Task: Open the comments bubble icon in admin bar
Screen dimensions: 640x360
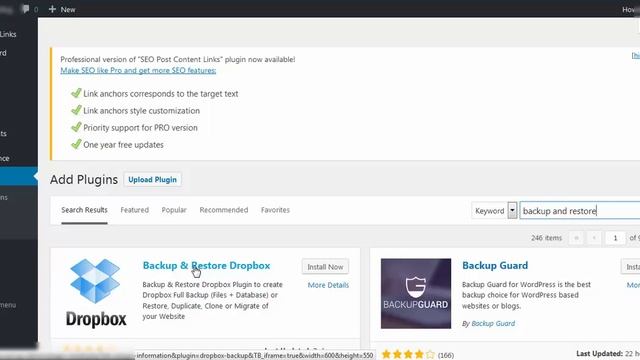Action: (x=26, y=9)
